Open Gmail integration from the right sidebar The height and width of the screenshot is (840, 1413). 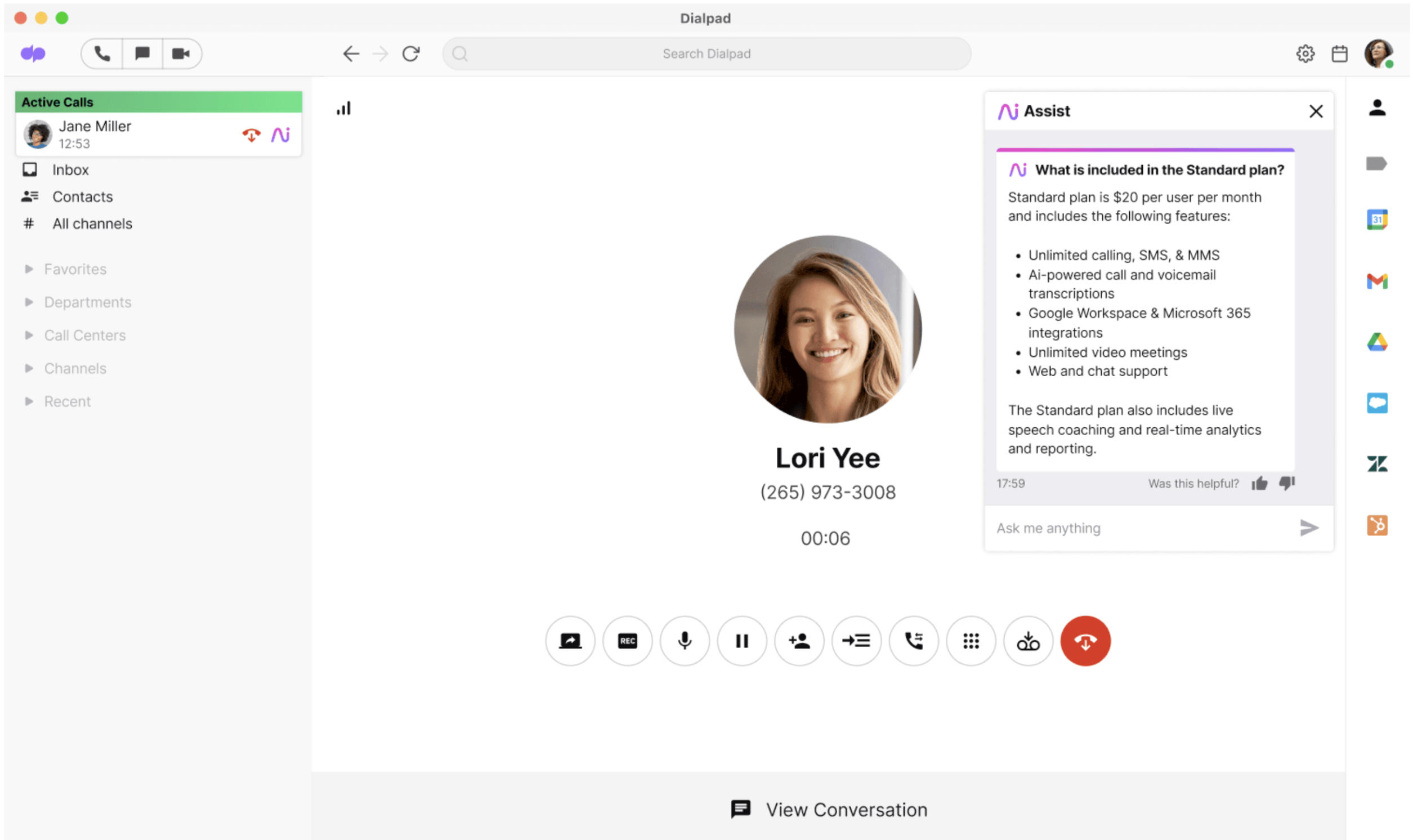1378,281
